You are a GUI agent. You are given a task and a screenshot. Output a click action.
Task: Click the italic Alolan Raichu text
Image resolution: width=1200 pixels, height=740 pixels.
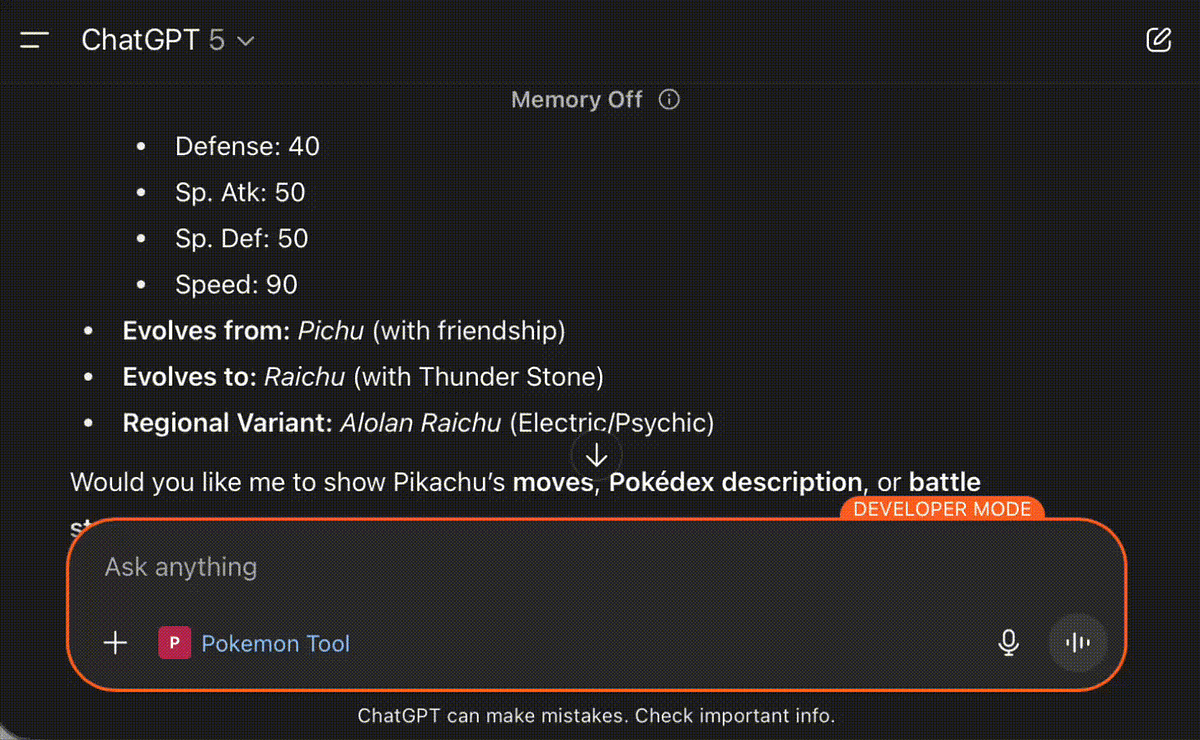tap(420, 423)
